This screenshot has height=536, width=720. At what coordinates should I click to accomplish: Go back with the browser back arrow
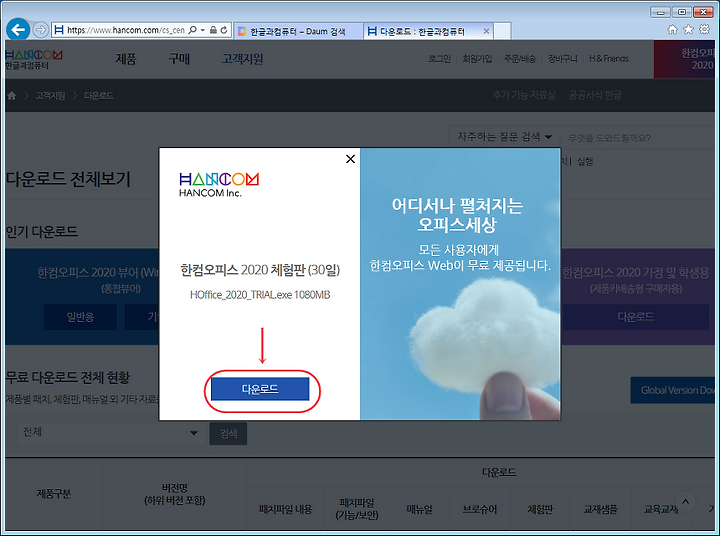point(18,30)
